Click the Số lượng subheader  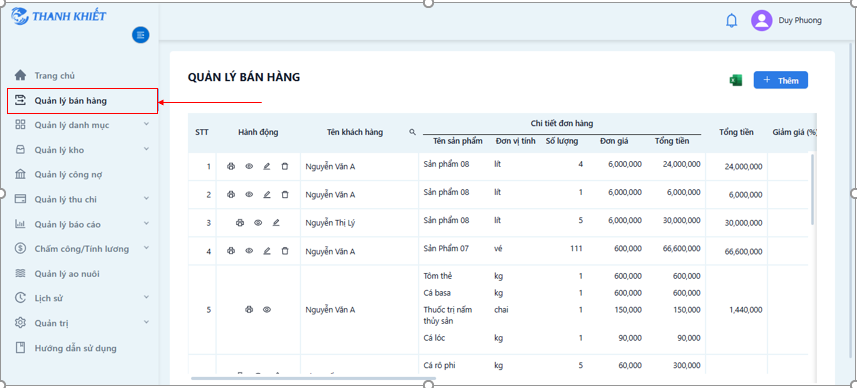point(562,141)
